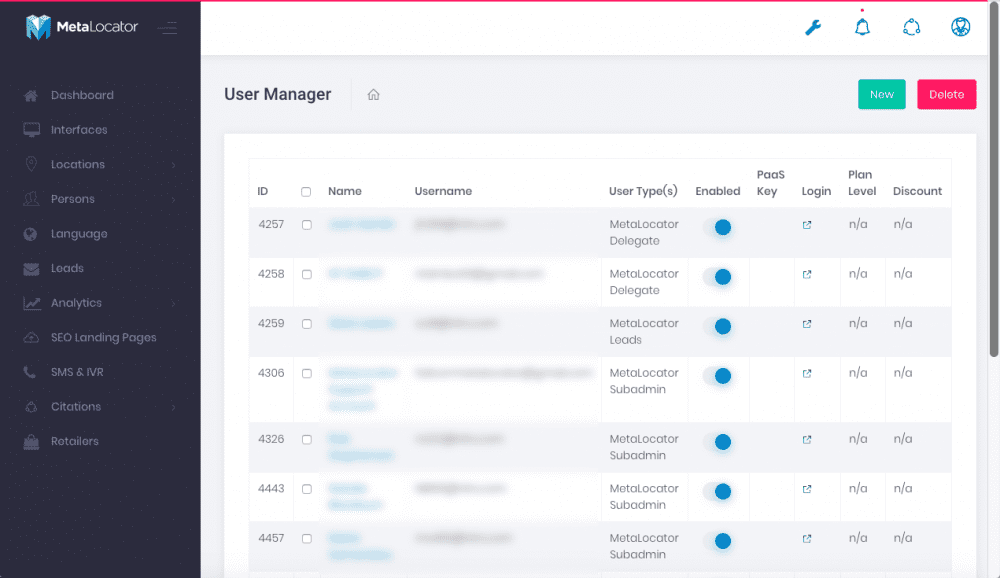
Task: Open Dashboard in the sidebar
Action: [x=82, y=95]
